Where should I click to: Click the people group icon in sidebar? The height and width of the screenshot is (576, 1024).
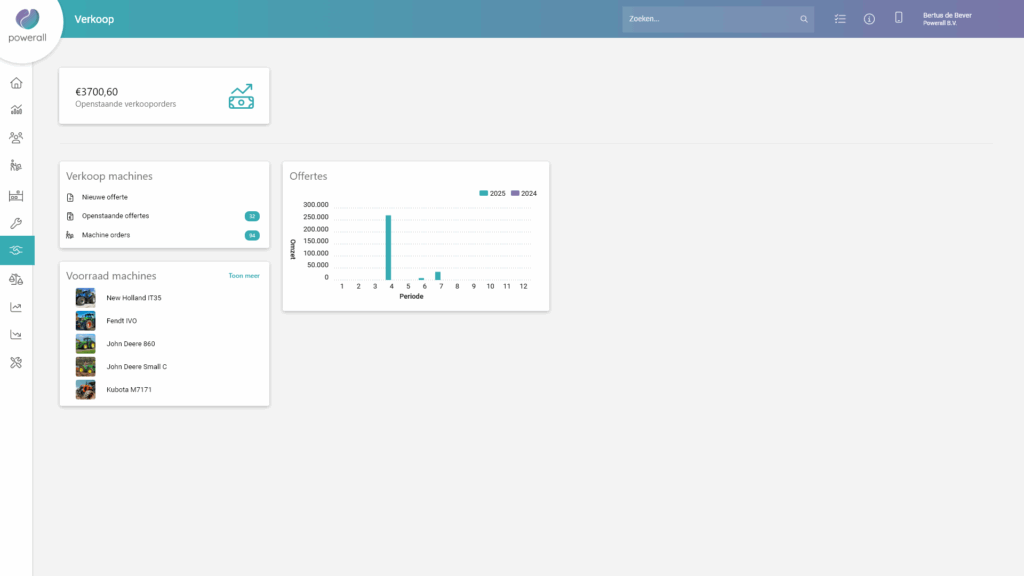(16, 138)
